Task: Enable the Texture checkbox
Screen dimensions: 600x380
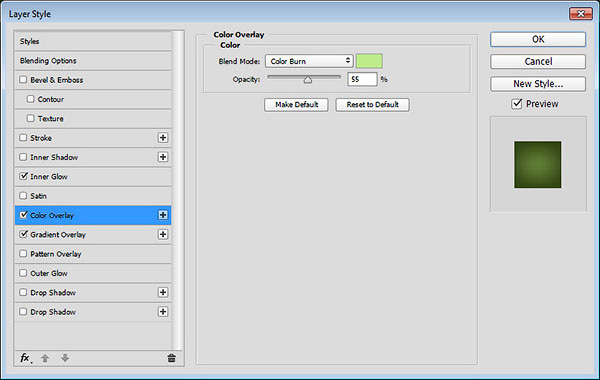Action: (31, 118)
